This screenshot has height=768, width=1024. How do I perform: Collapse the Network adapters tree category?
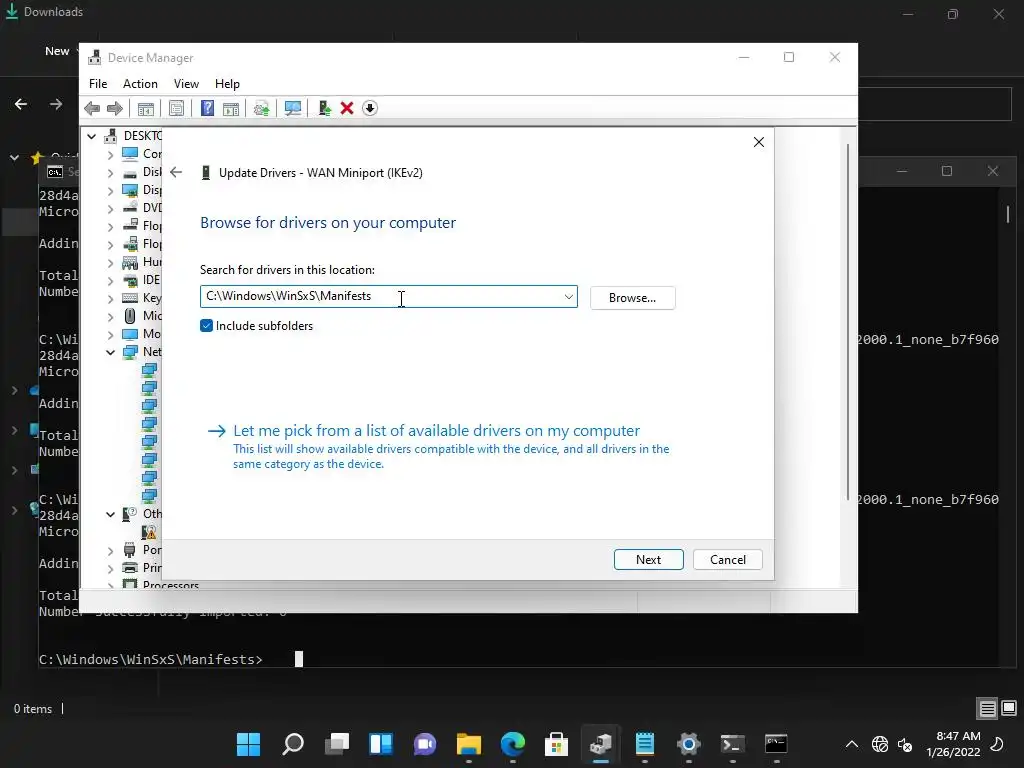click(110, 353)
